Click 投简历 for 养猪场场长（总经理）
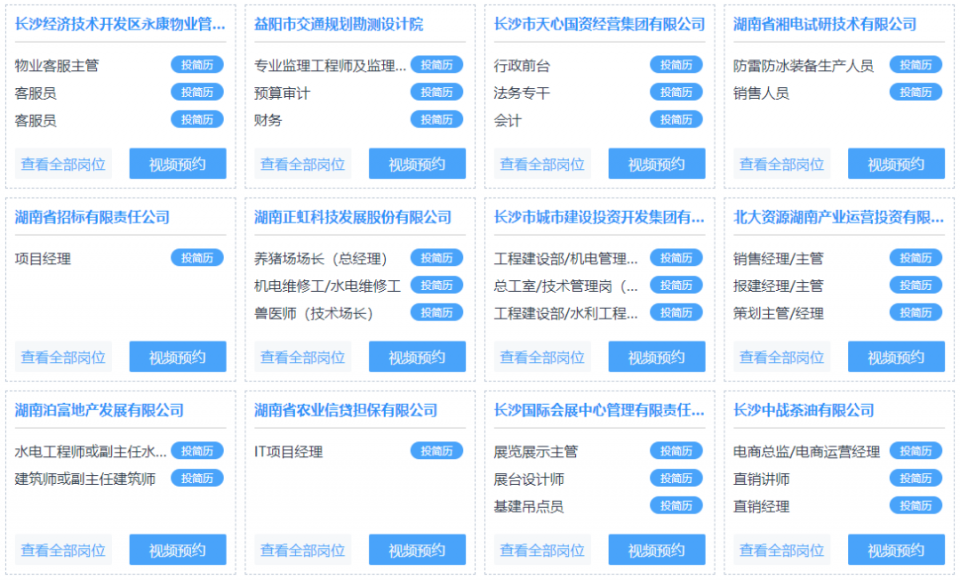 437,258
